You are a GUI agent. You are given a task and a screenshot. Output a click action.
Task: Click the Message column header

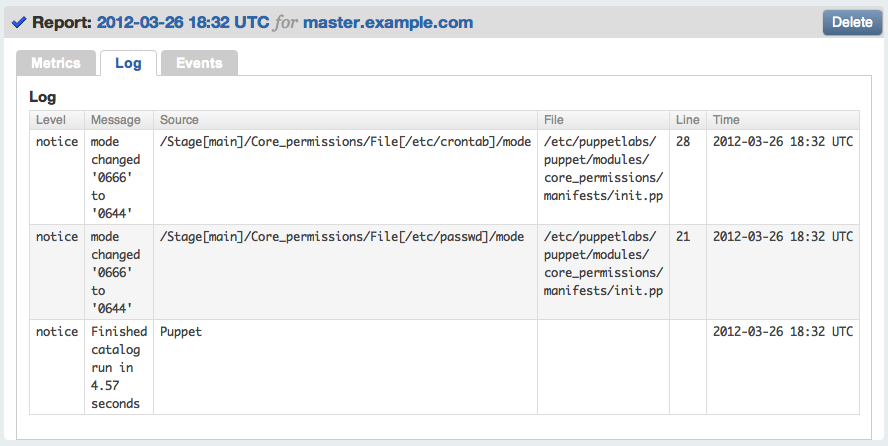[x=115, y=120]
